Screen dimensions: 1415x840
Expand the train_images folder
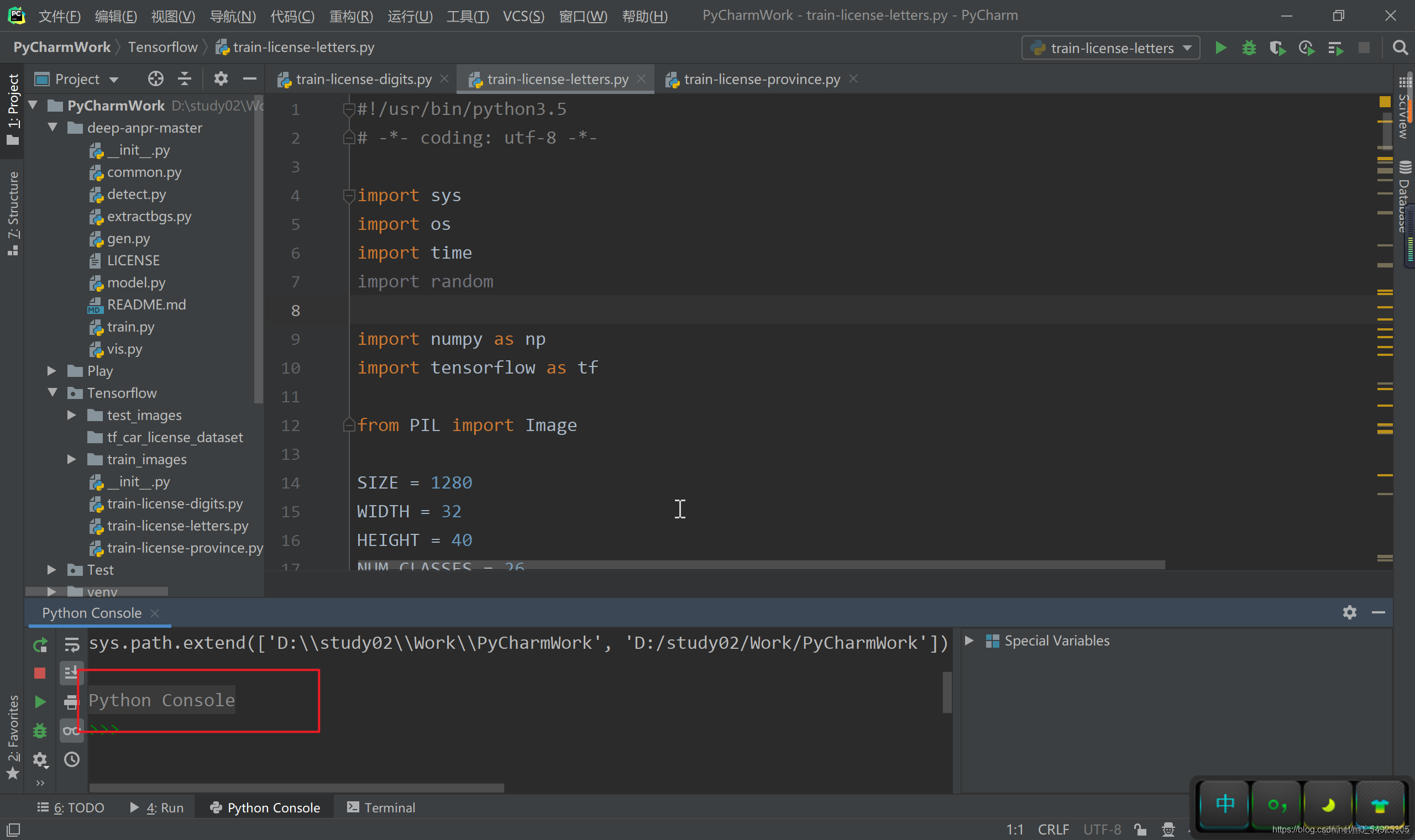[71, 459]
